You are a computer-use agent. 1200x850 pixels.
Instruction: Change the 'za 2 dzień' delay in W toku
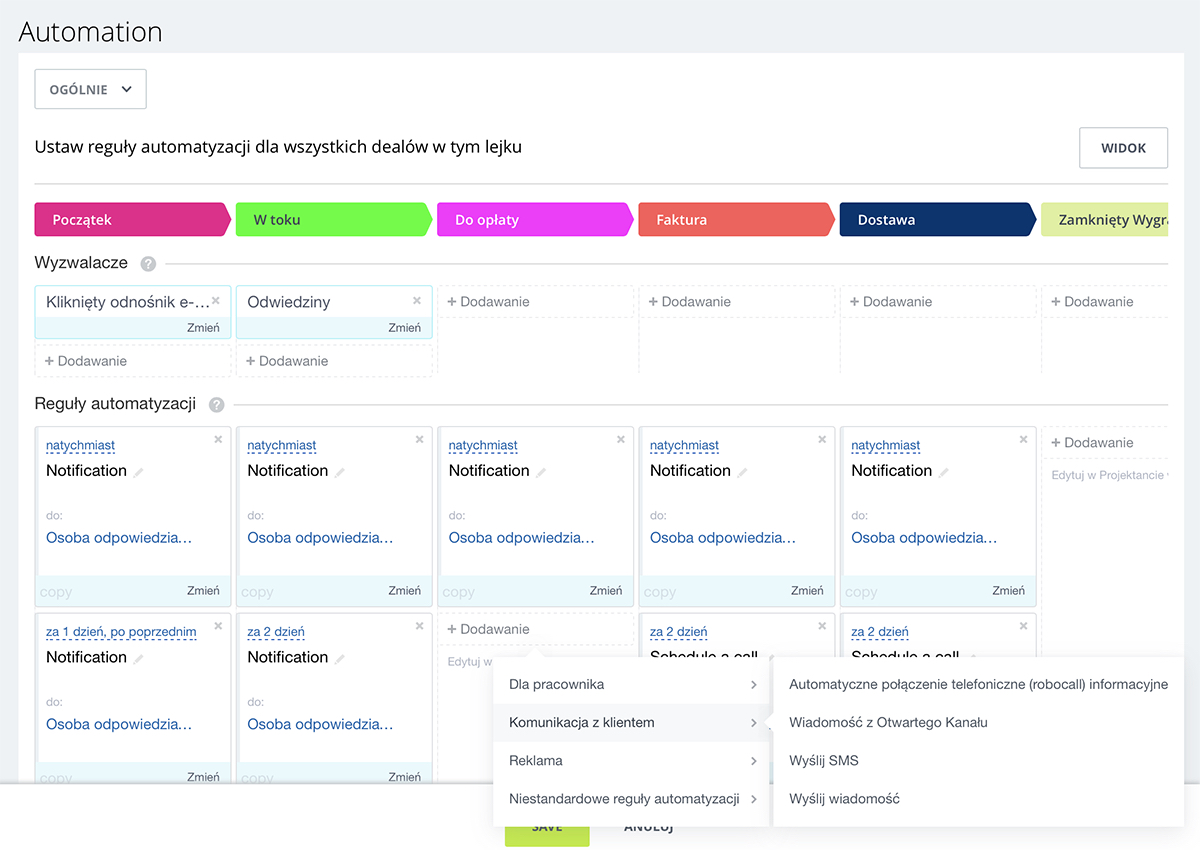click(276, 632)
